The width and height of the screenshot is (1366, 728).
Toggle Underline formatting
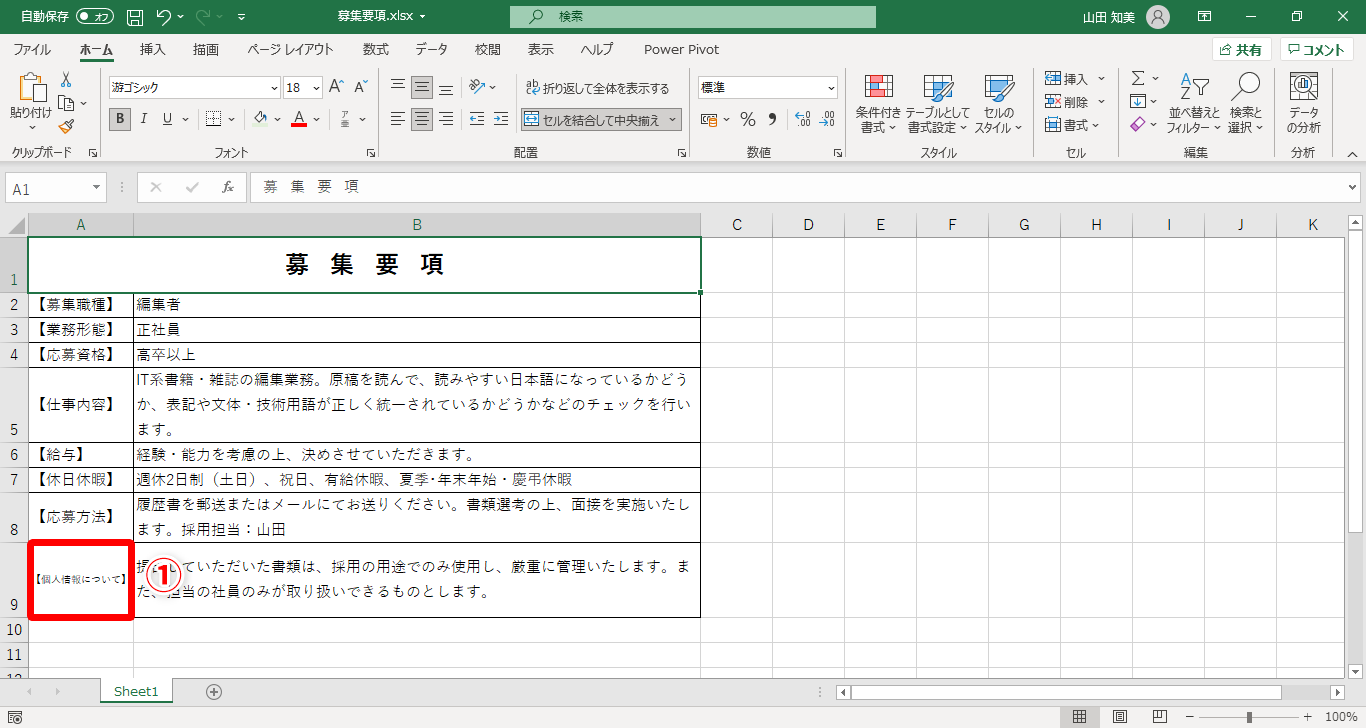click(167, 119)
